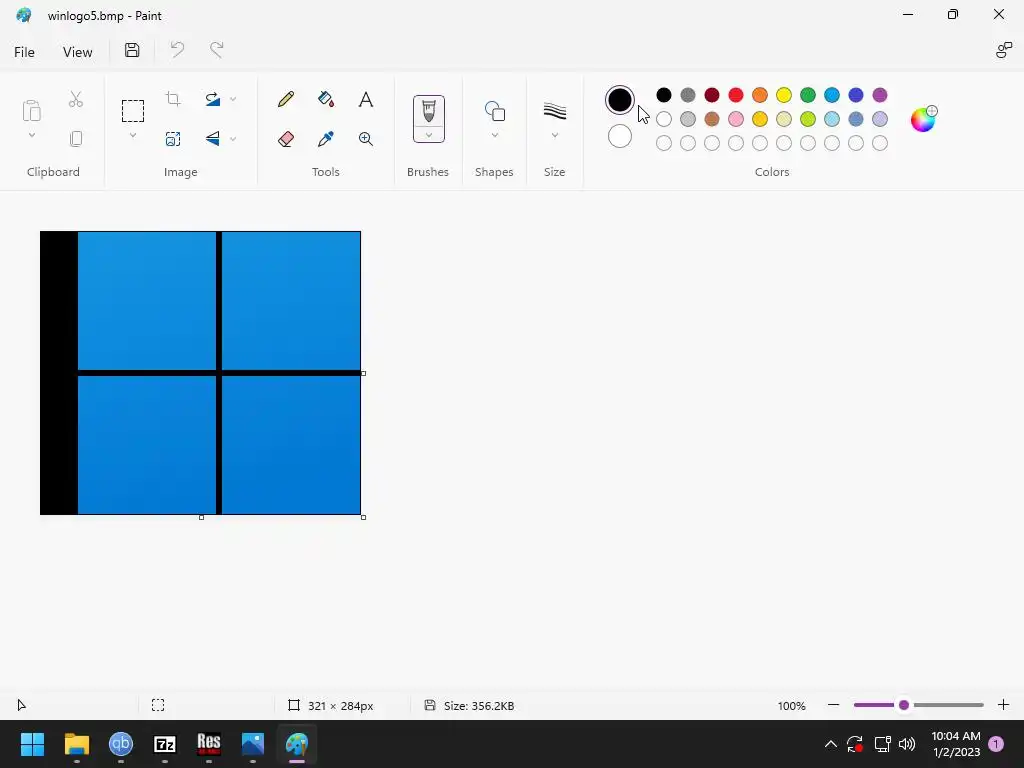The image size is (1024, 768).
Task: Click the Flip icon
Action: coord(212,138)
